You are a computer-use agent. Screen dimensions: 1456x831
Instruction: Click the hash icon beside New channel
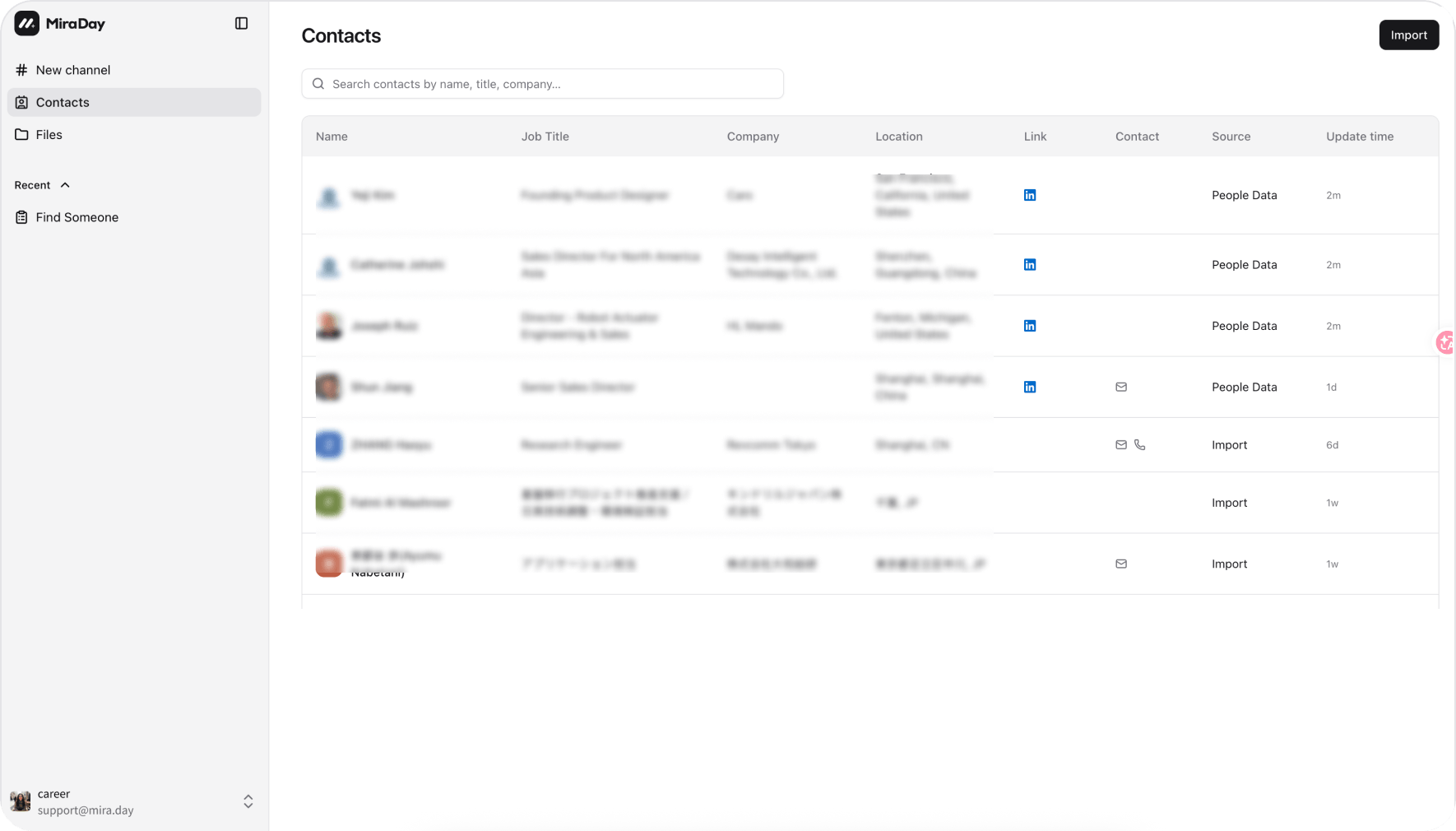point(21,70)
